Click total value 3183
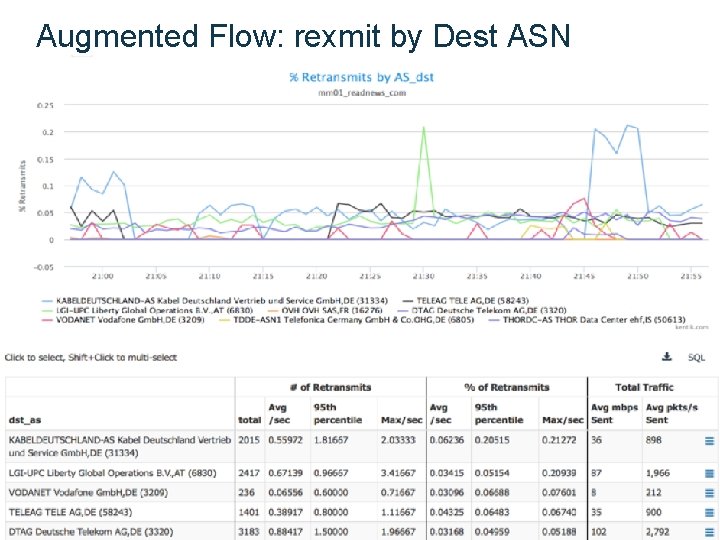This screenshot has height=540, width=720. coord(248,532)
